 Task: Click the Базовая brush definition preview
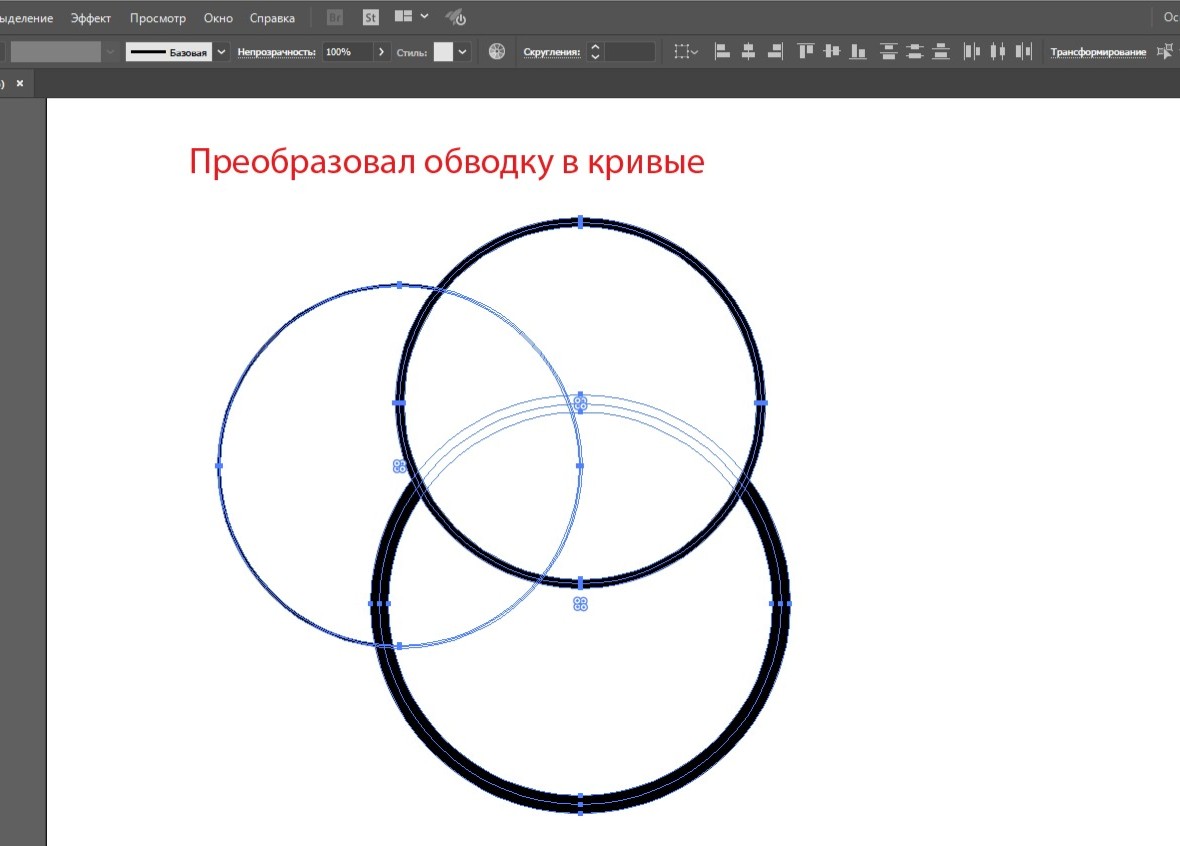169,52
